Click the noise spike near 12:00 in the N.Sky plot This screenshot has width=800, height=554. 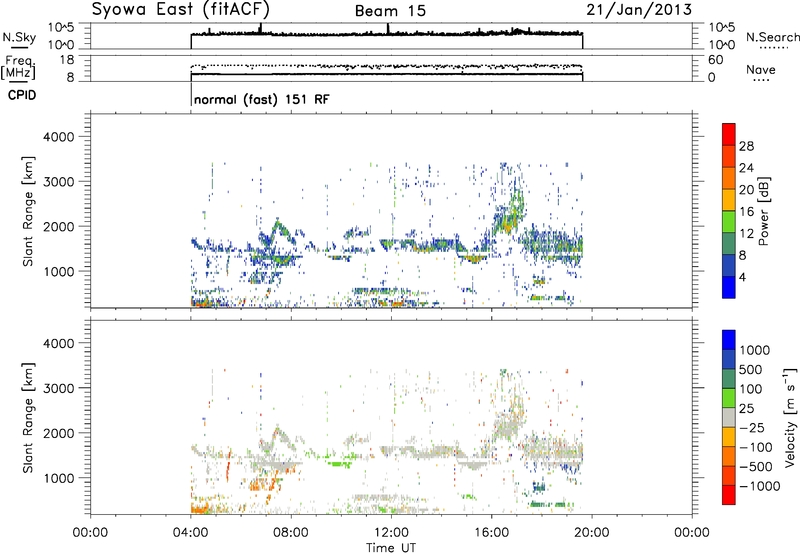388,29
